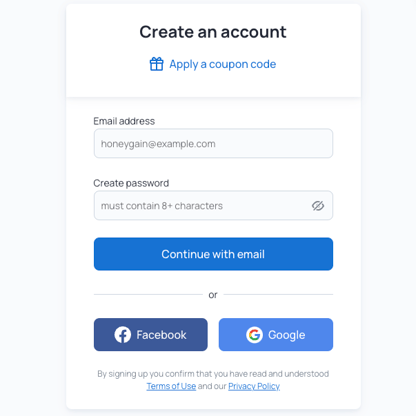The image size is (416, 416).
Task: Click the Create an account heading
Action: point(213,32)
